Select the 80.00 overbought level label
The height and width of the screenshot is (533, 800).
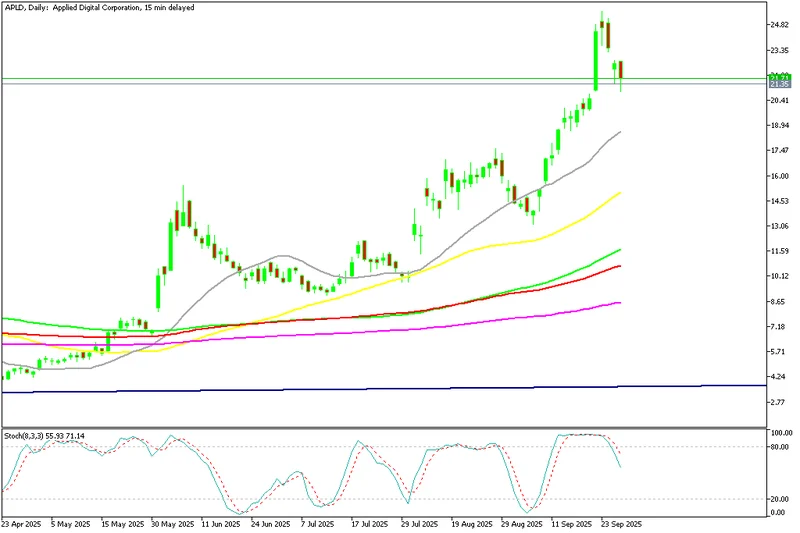779,447
